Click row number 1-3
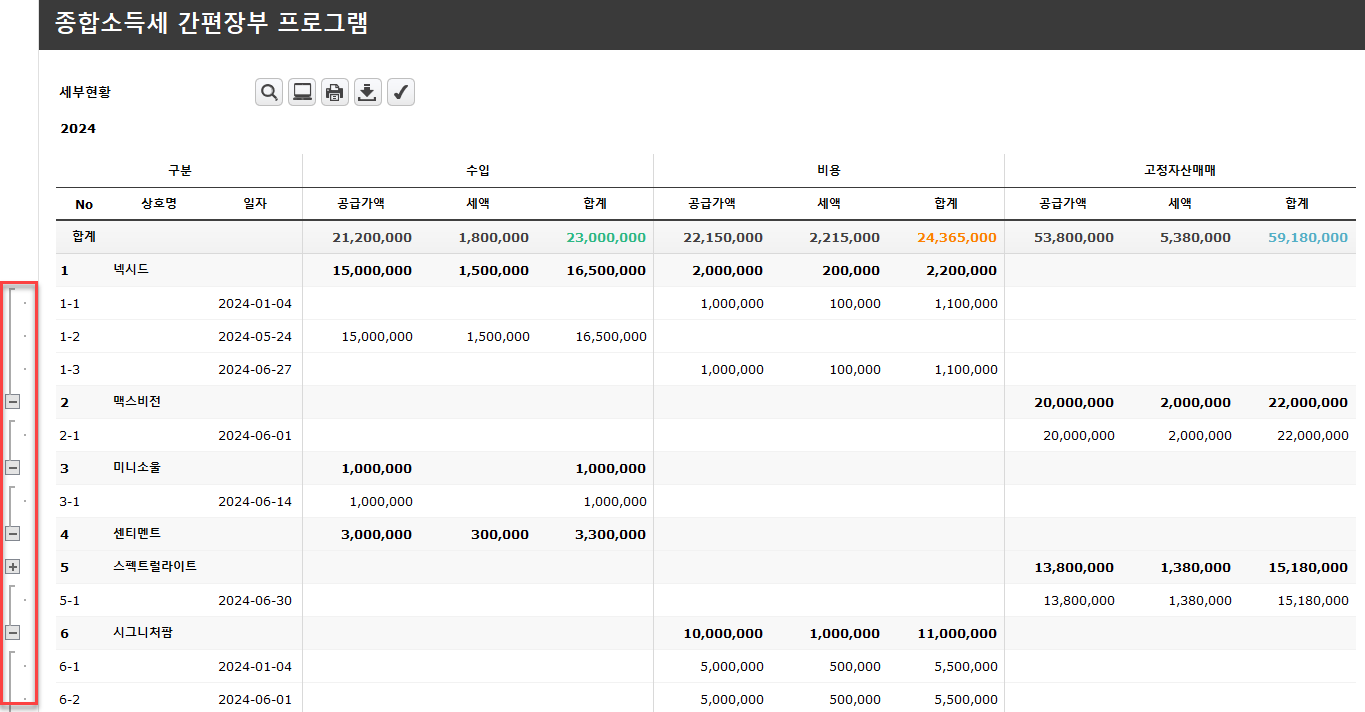Viewport: 1365px width, 712px height. [x=70, y=369]
